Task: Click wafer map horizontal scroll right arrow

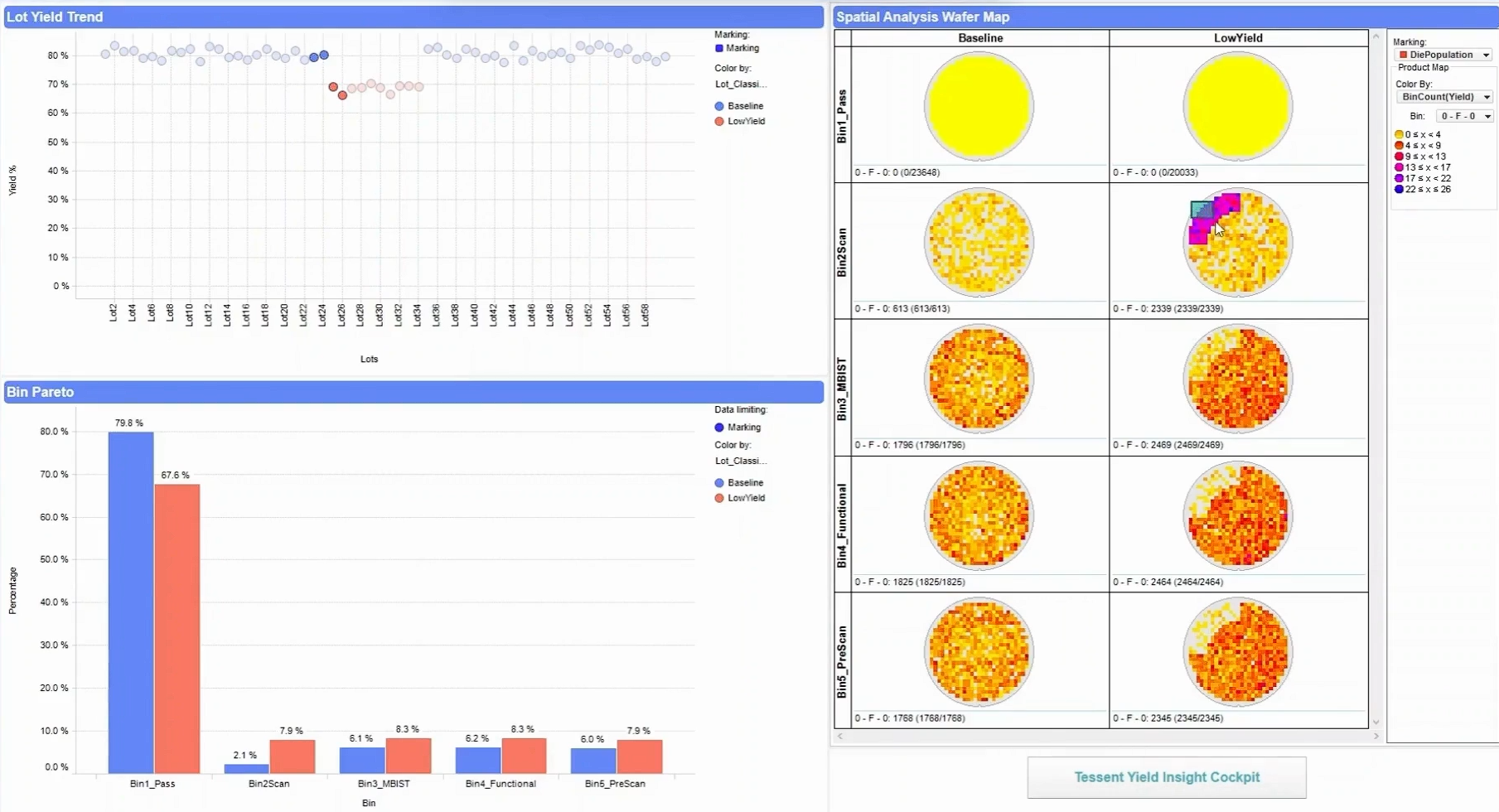Action: [x=1376, y=736]
